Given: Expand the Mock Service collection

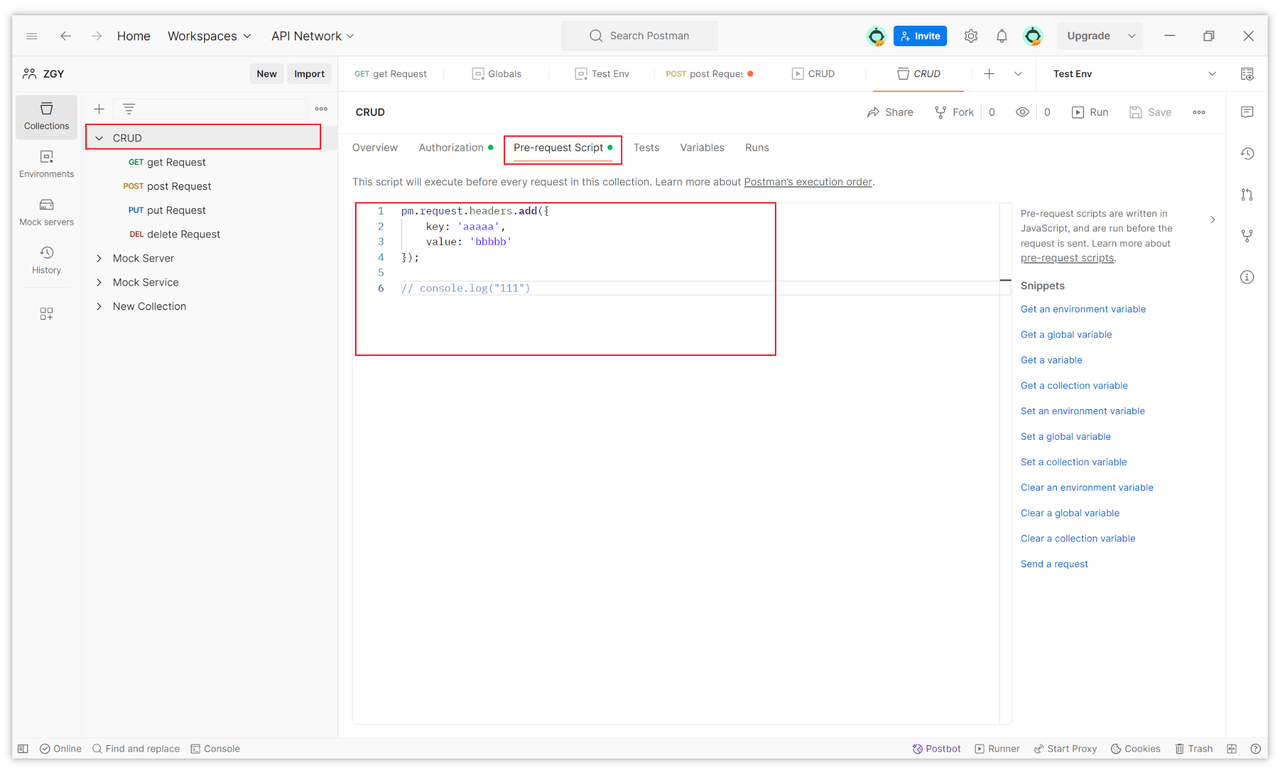Looking at the screenshot, I should pos(99,282).
